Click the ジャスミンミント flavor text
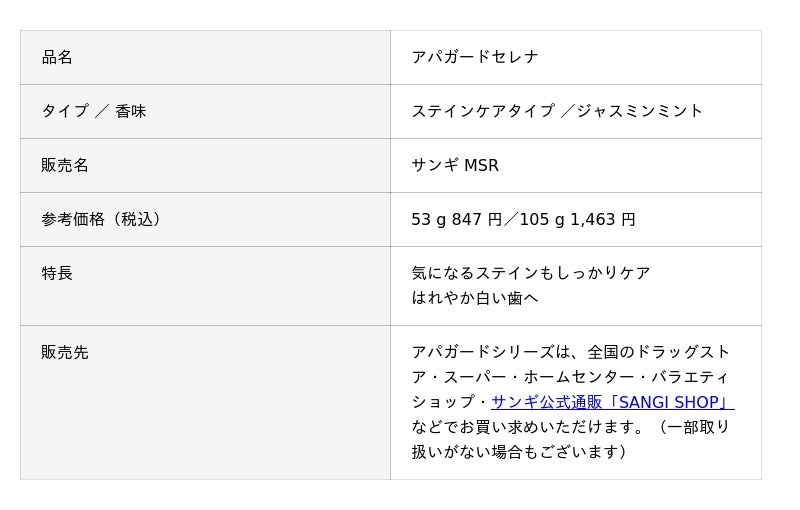Screen dimensions: 800x510 tap(640, 111)
